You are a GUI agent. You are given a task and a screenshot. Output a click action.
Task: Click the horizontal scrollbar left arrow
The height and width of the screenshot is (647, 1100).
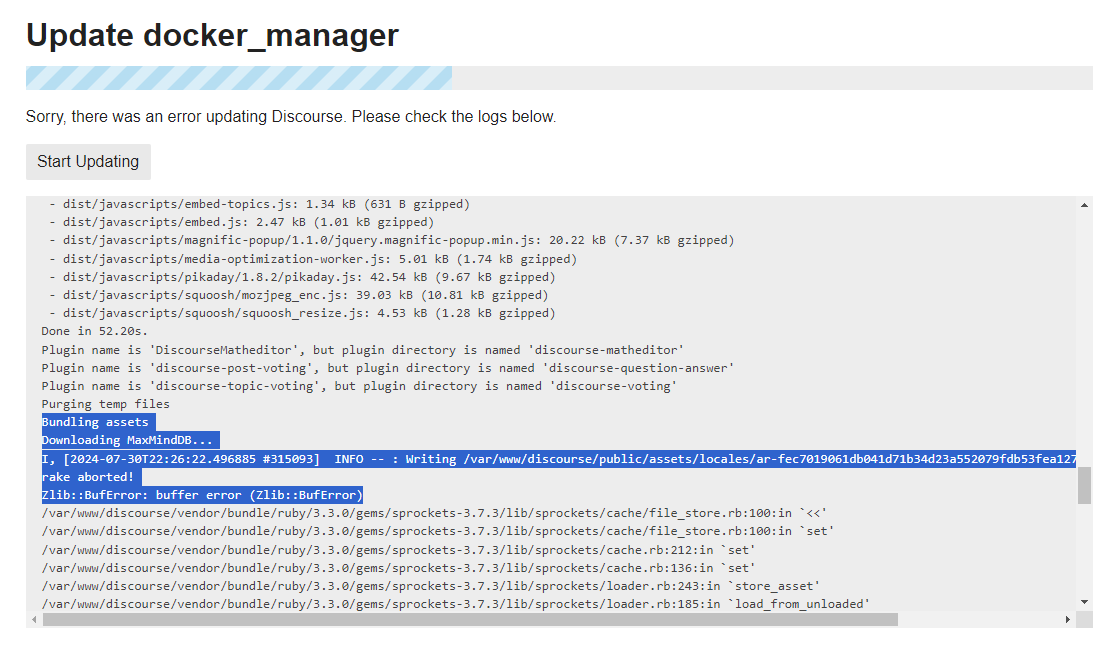point(34,620)
